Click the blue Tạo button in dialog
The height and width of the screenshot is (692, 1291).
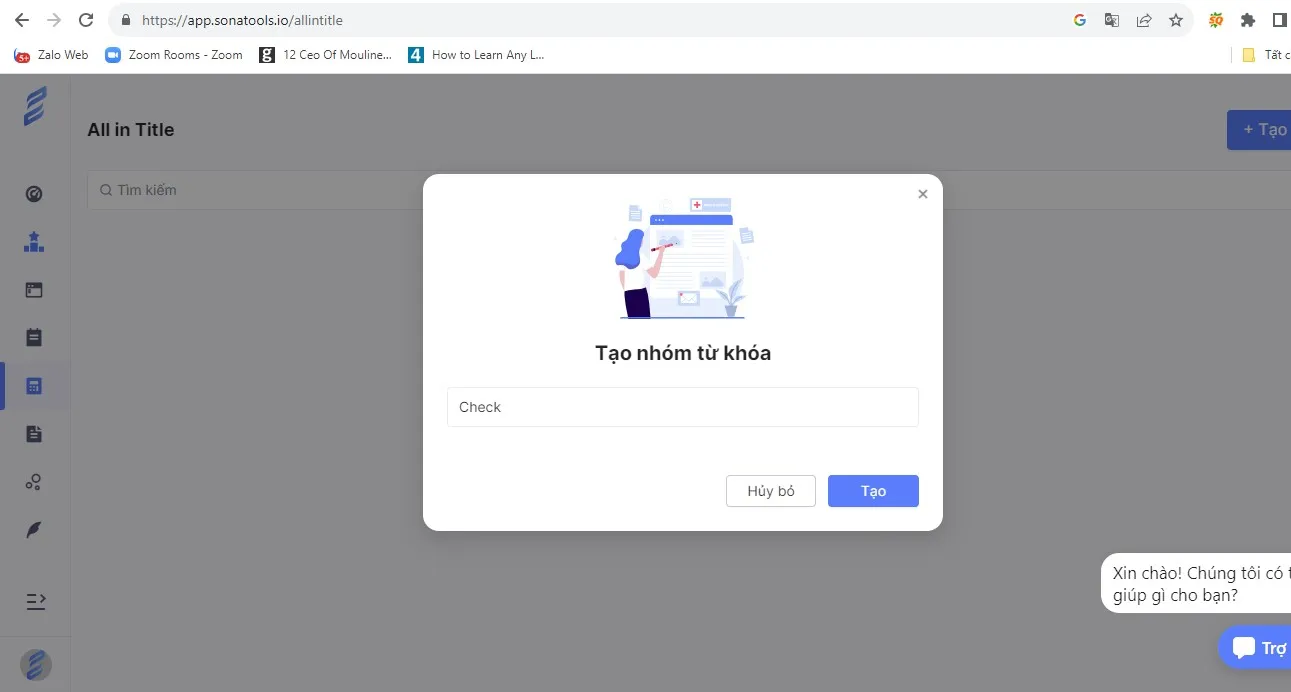872,491
